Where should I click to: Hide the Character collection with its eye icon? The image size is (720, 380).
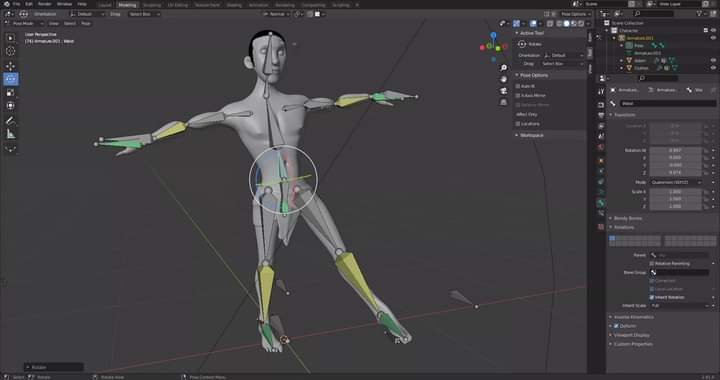click(713, 30)
